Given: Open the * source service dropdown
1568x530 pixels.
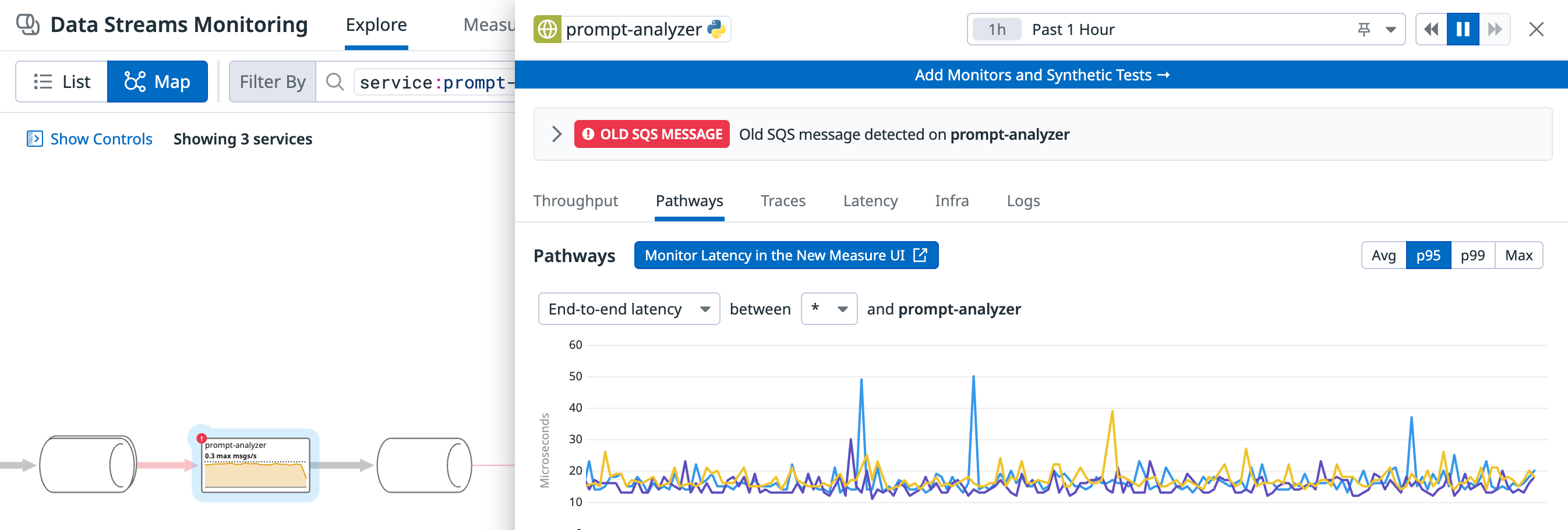Looking at the screenshot, I should click(x=828, y=309).
